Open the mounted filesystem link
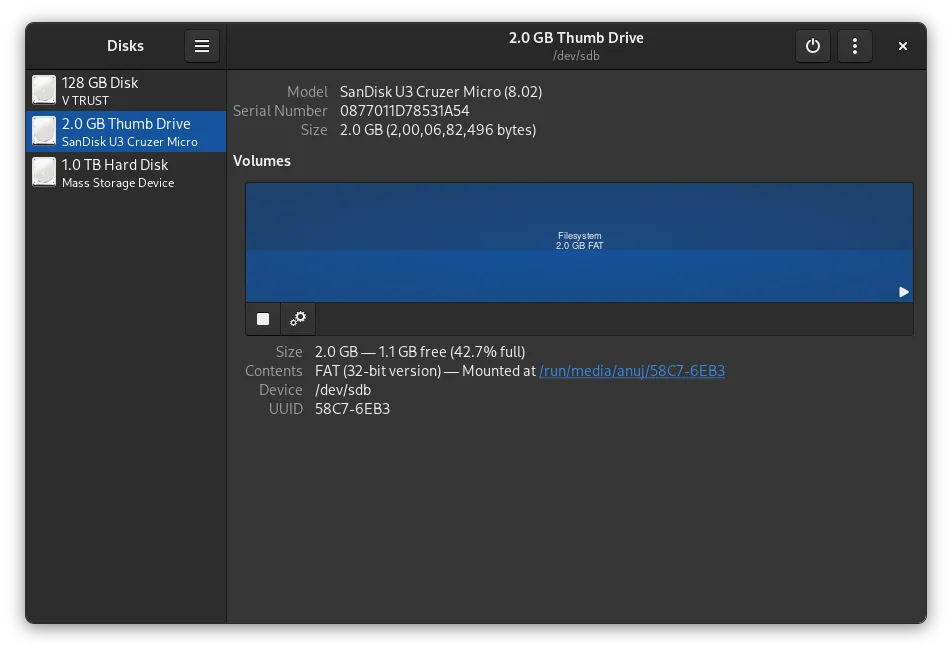The image size is (952, 652). click(632, 370)
